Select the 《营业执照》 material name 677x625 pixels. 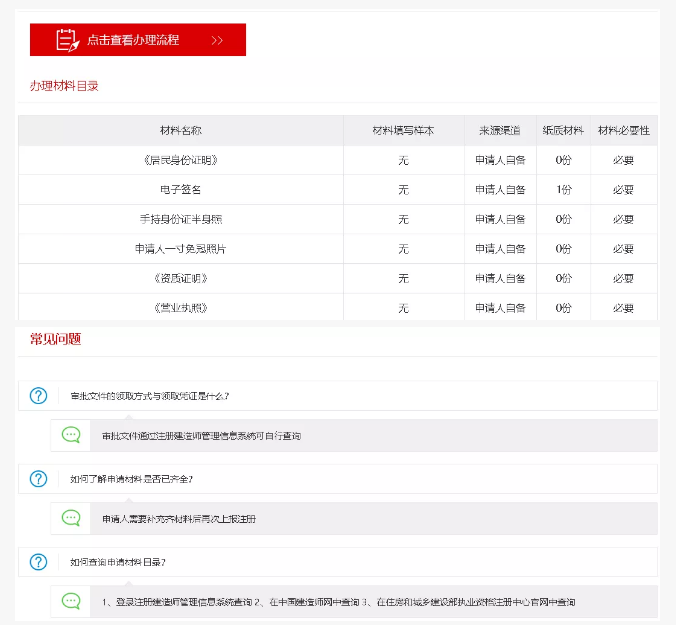(180, 308)
